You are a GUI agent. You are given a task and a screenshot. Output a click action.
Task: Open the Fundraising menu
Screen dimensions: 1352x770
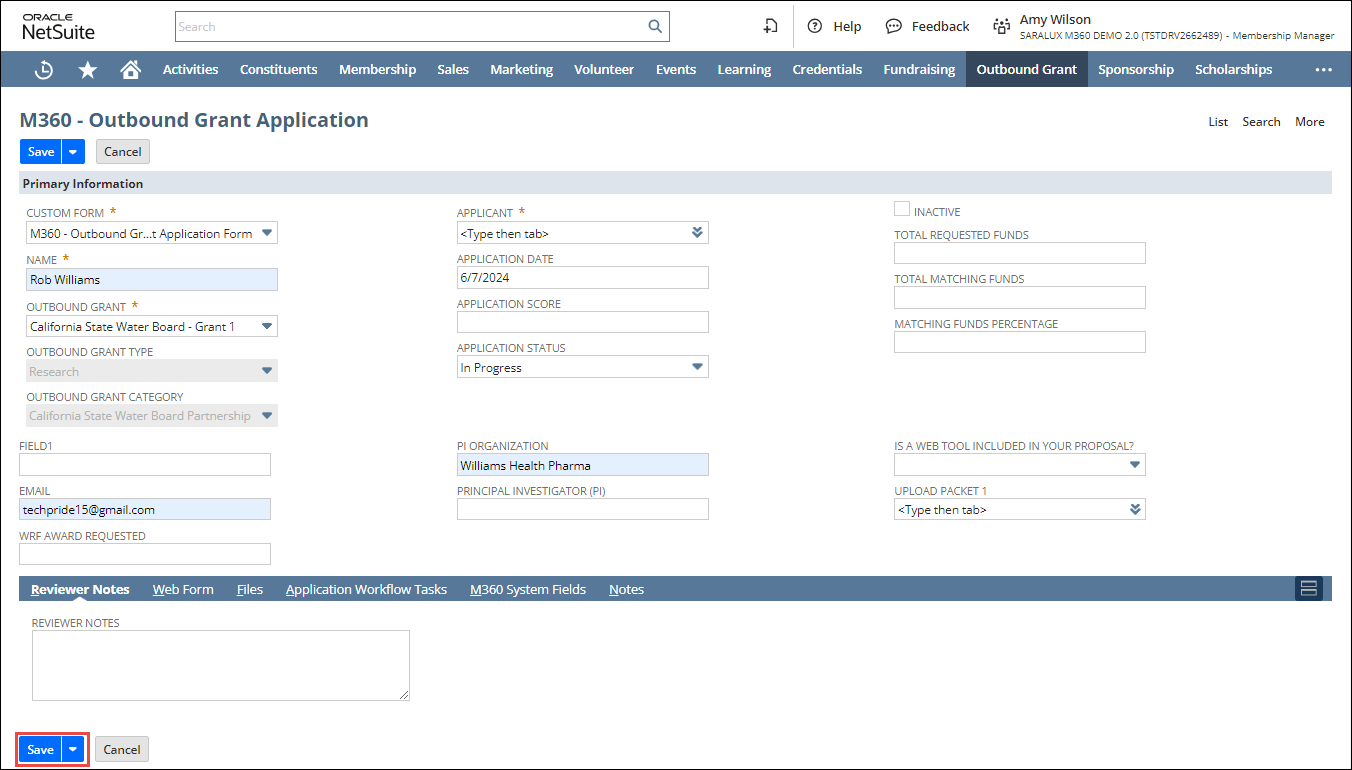[x=919, y=70]
